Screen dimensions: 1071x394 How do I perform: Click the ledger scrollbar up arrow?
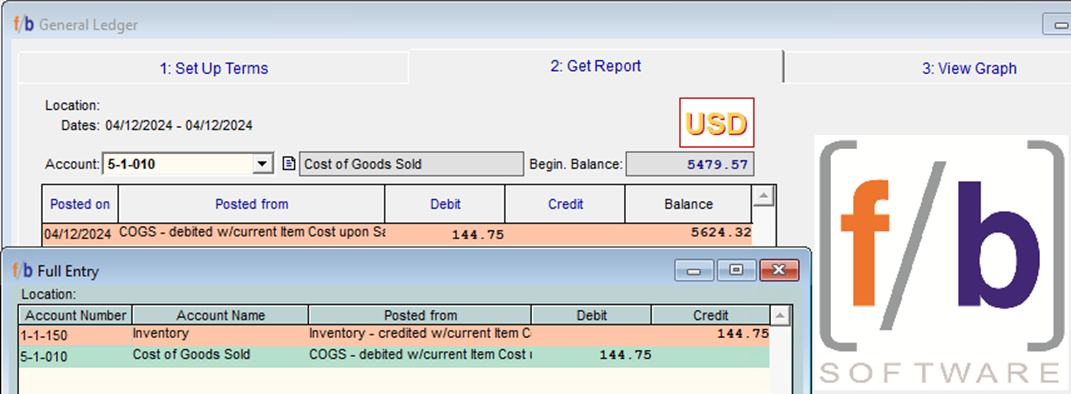pyautogui.click(x=764, y=196)
